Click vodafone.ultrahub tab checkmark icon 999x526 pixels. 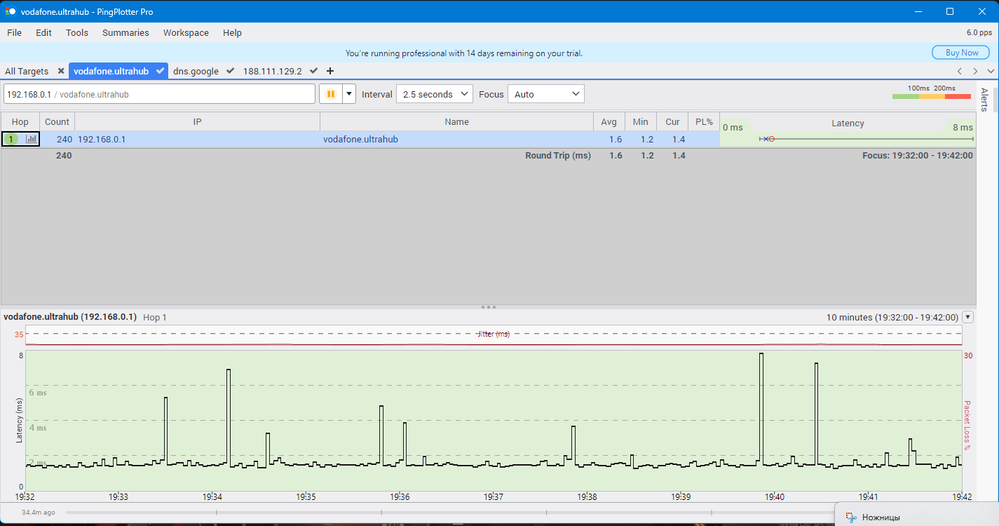[x=160, y=71]
